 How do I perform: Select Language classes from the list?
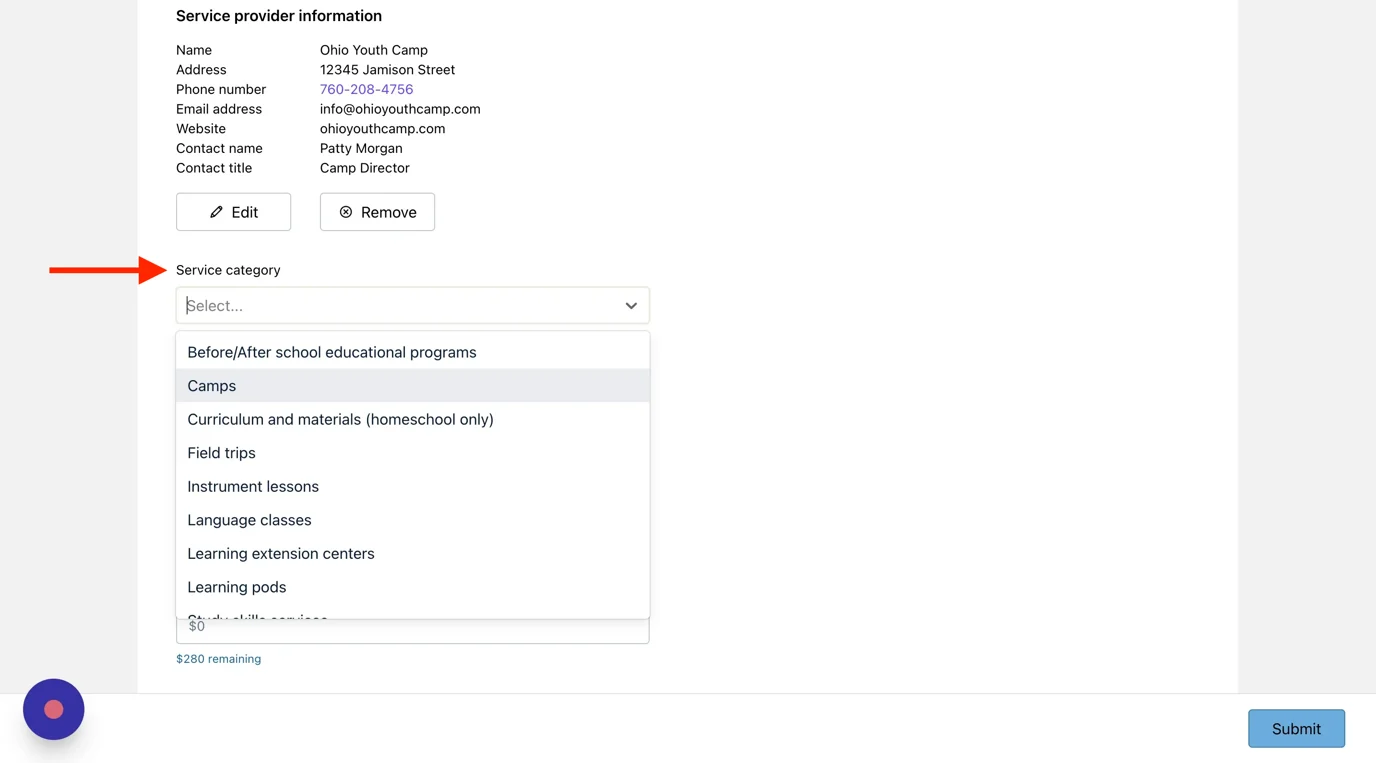(x=413, y=520)
